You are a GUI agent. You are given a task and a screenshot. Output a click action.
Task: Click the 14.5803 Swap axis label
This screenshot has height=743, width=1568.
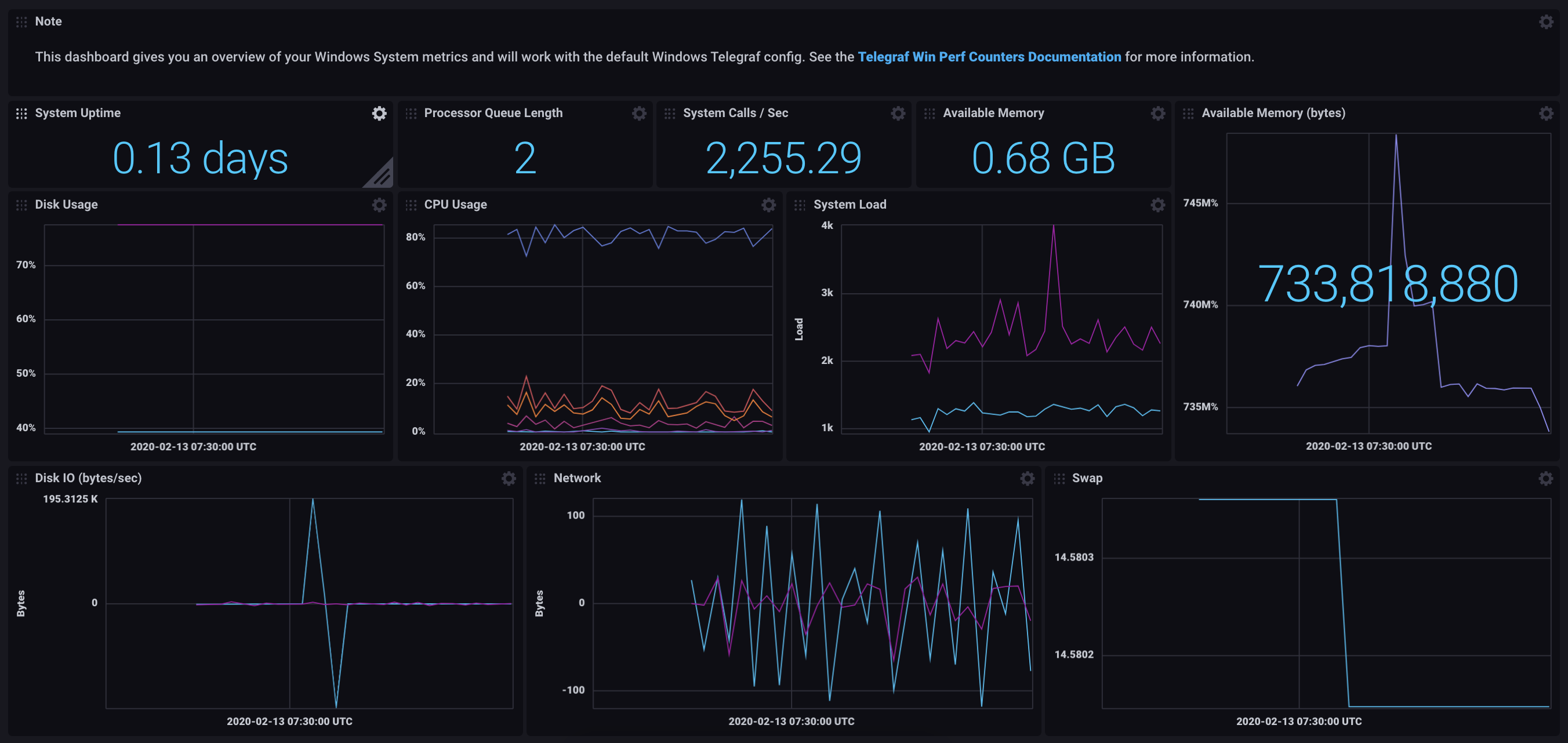pyautogui.click(x=1074, y=558)
